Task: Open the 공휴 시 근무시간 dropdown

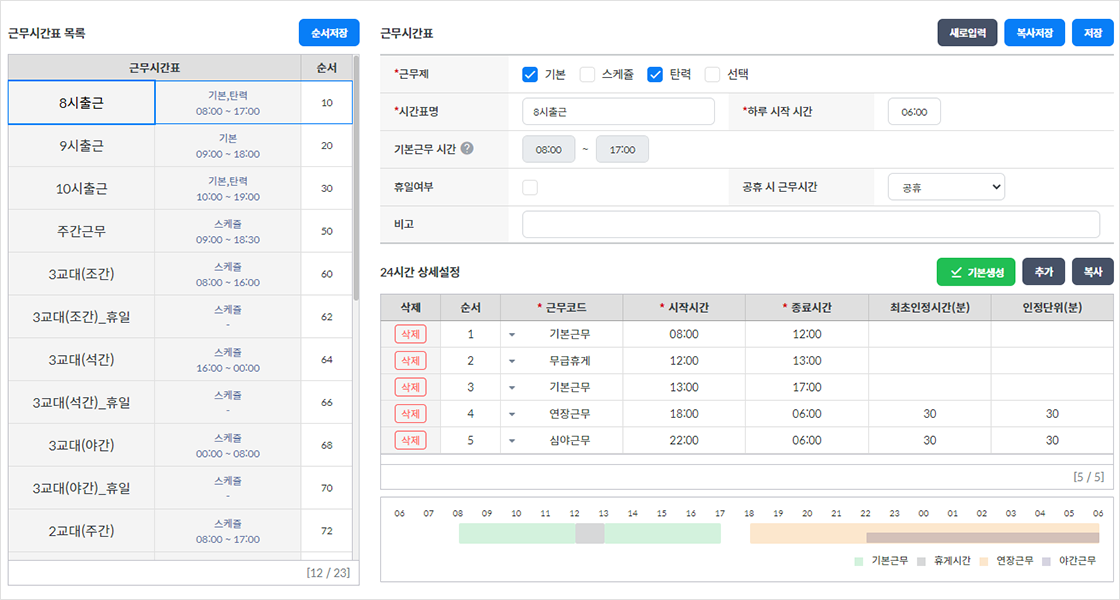Action: pos(946,187)
